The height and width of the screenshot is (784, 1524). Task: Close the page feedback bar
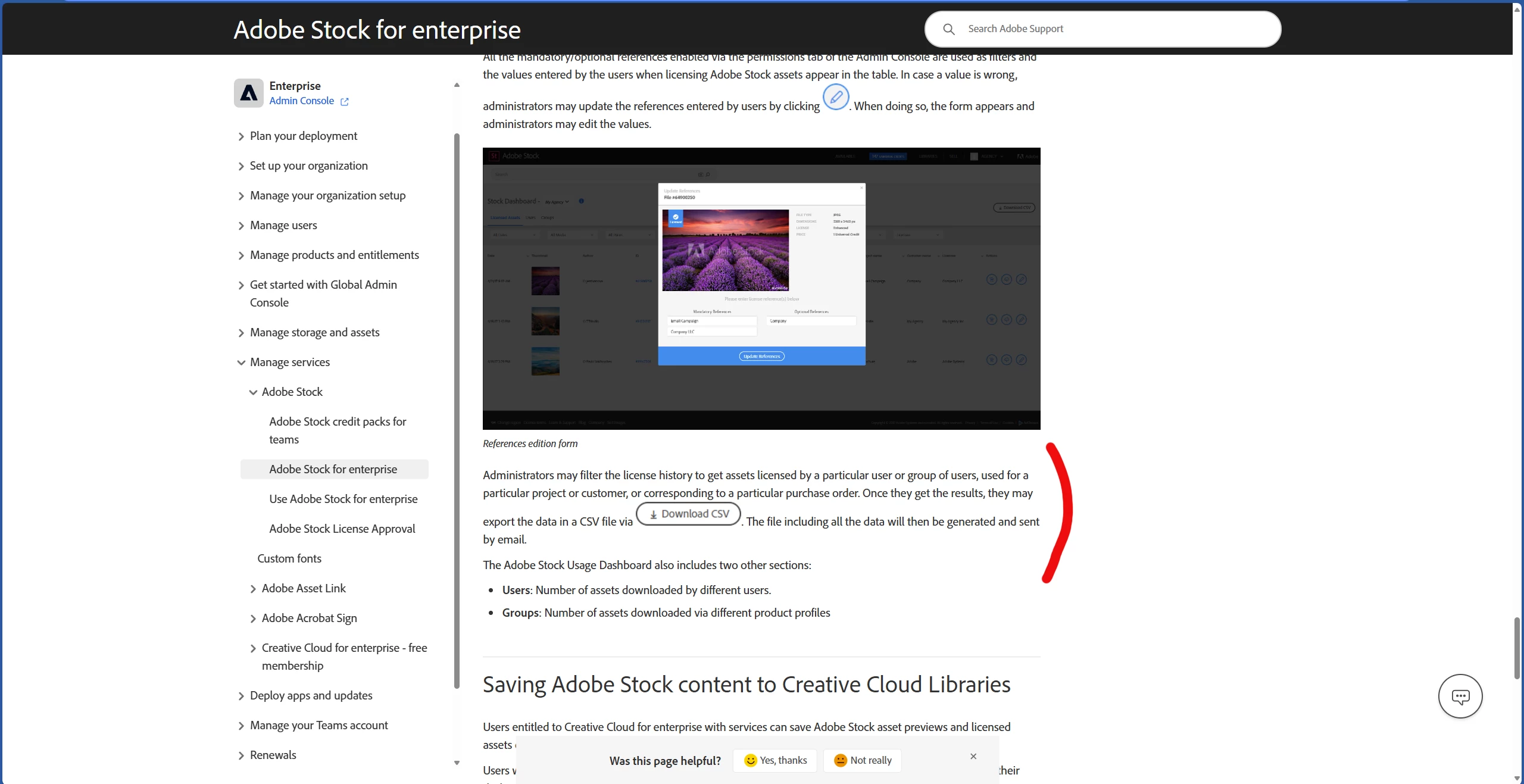click(x=973, y=756)
